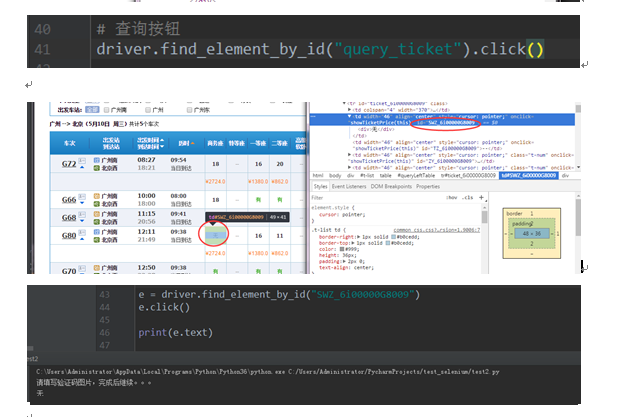The width and height of the screenshot is (627, 417).
Task: Click the ID card icon beside train G68
Action: point(82,214)
